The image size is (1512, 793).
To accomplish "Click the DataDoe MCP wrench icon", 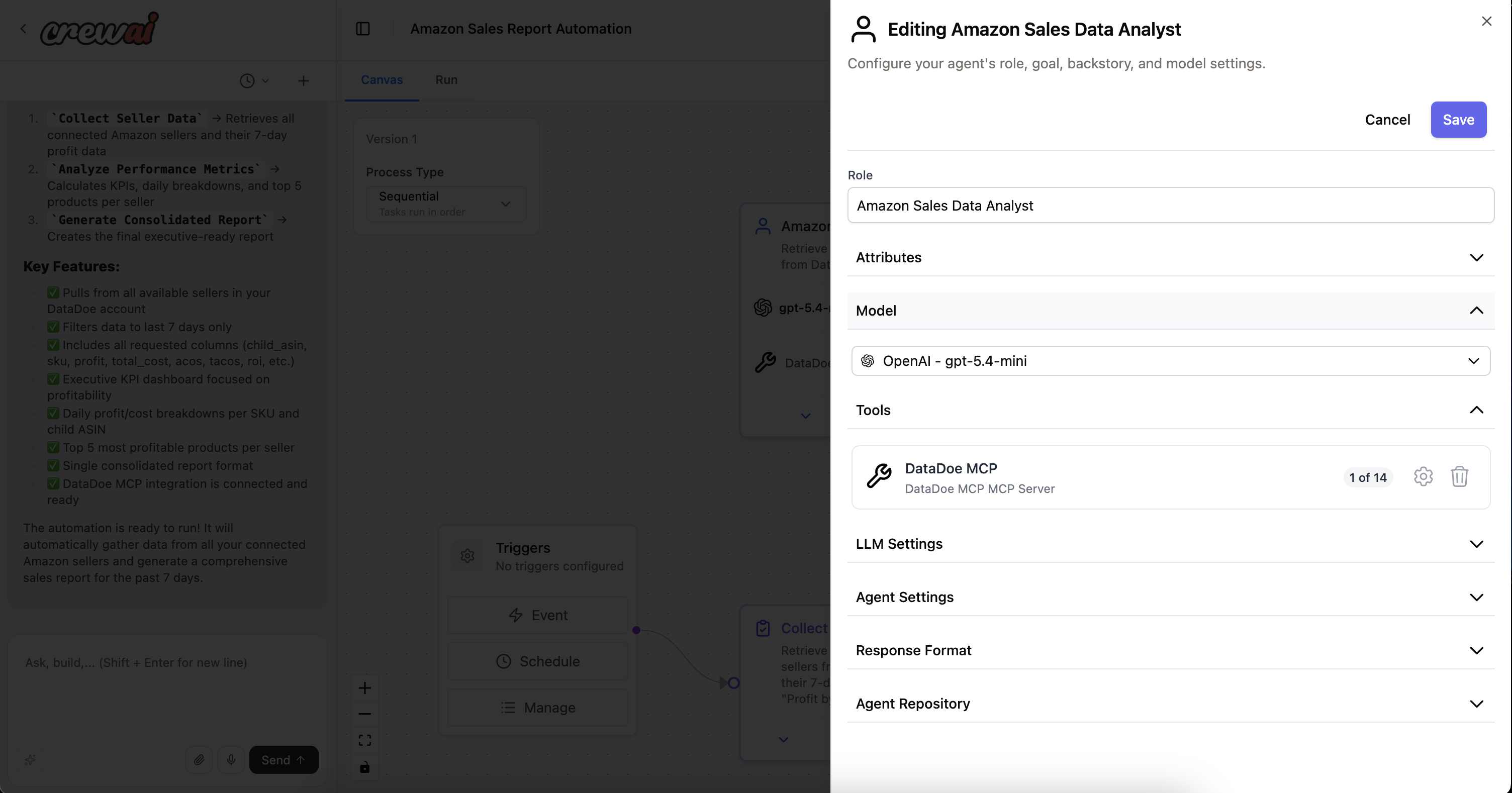I will (879, 475).
